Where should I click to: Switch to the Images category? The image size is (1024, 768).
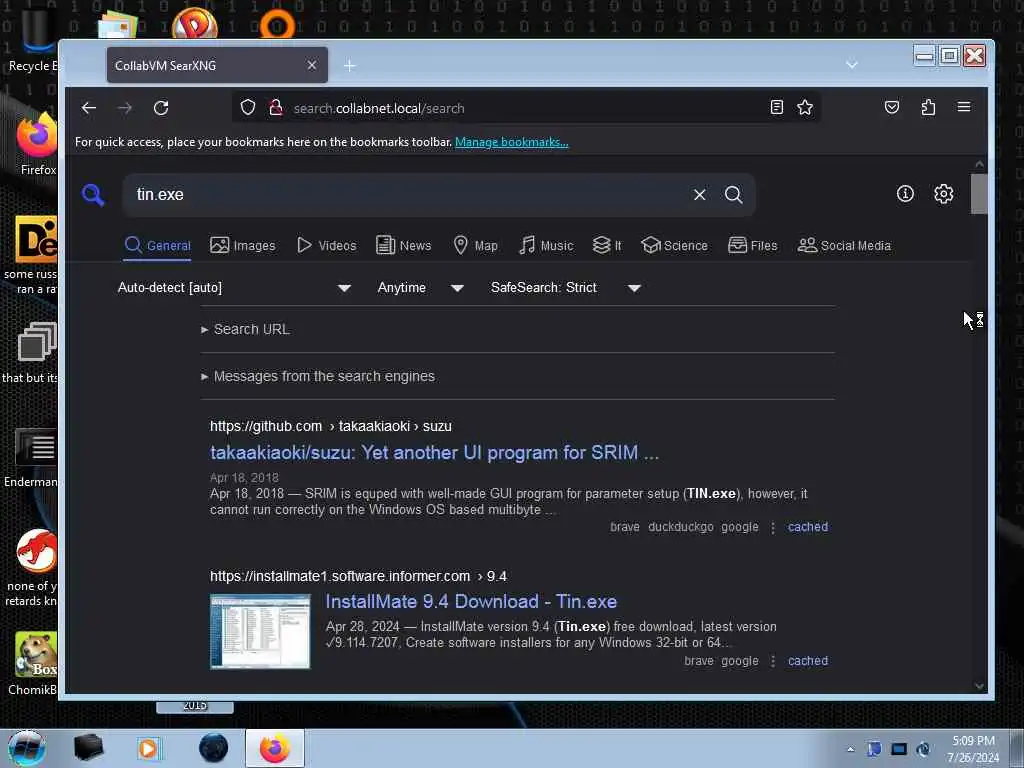tap(242, 246)
